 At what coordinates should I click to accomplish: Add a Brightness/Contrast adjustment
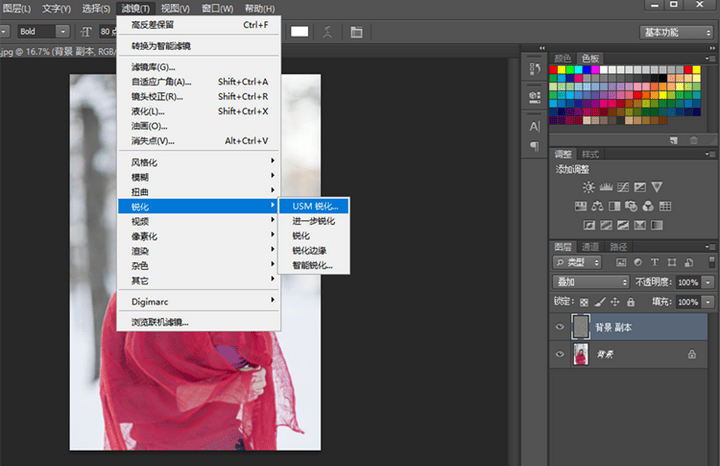click(588, 187)
